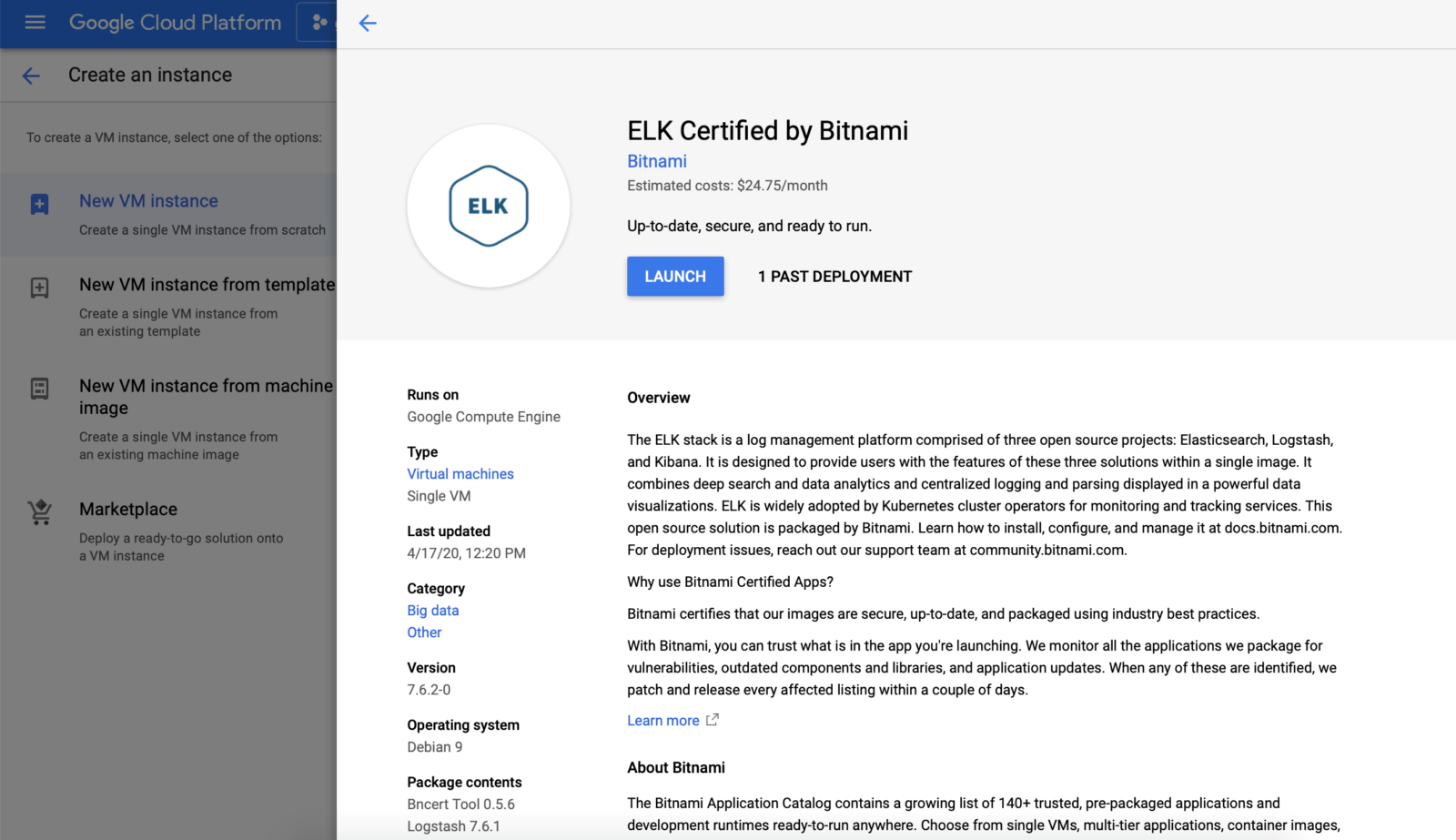Click the Learn more external link icon
Image resolution: width=1456 pixels, height=840 pixels.
click(713, 720)
